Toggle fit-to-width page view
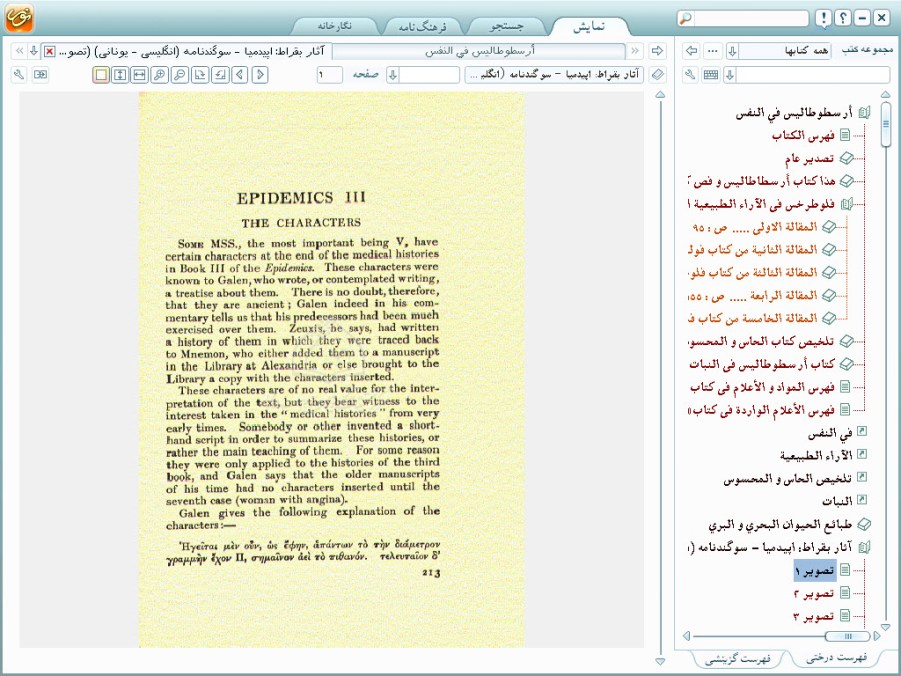 pyautogui.click(x=140, y=75)
